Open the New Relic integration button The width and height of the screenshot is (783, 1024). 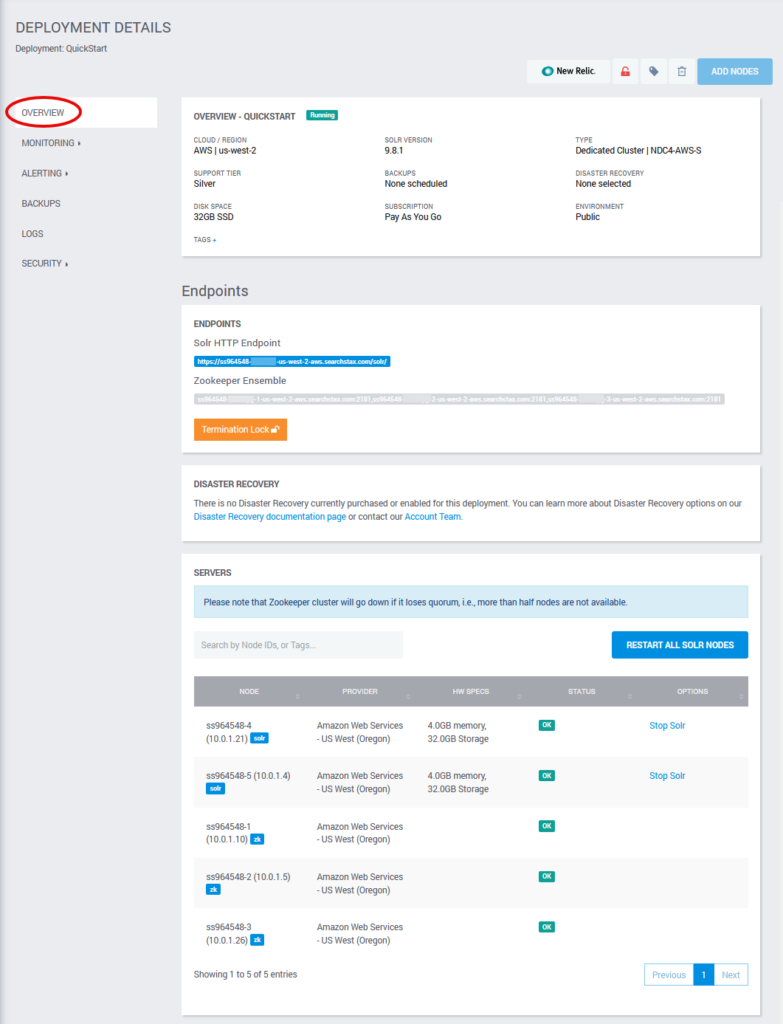click(x=568, y=71)
